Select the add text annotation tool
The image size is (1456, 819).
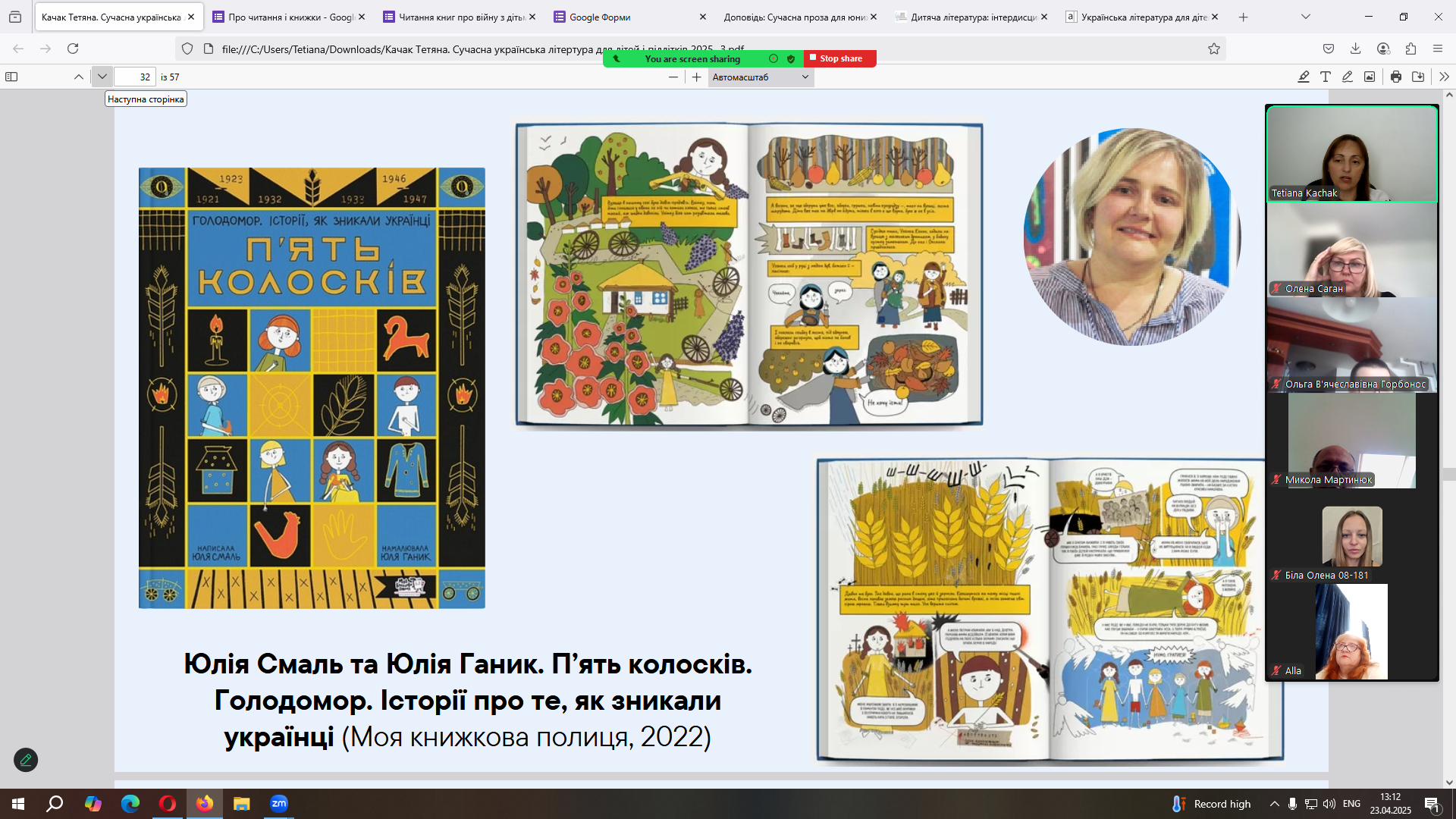1326,77
